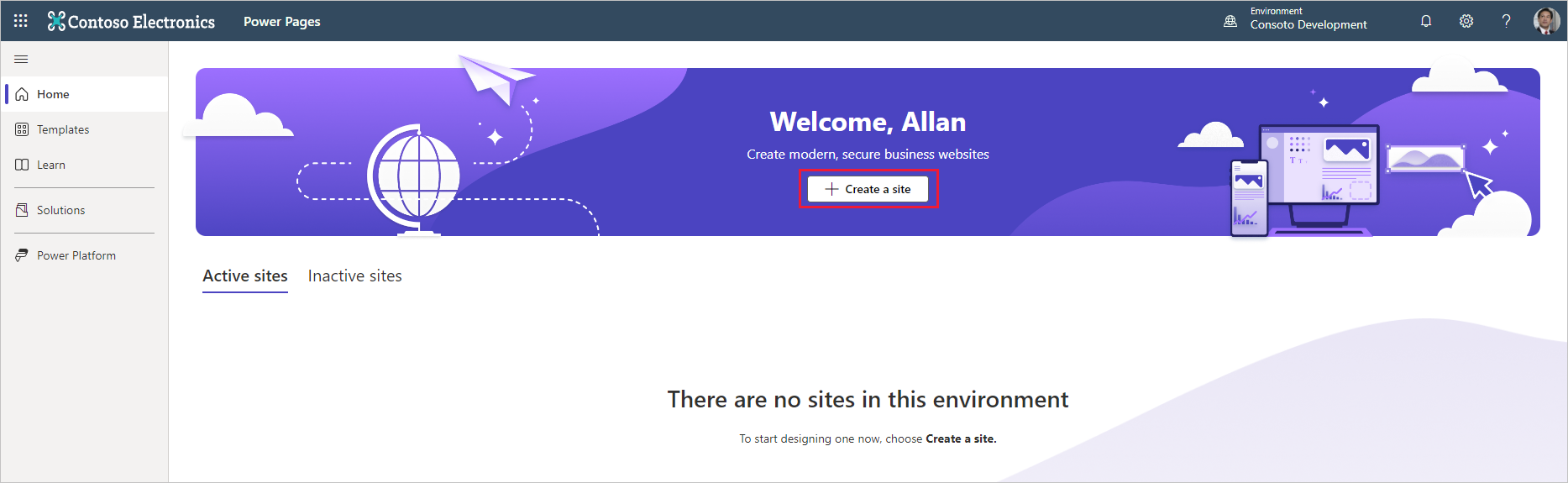Open Templates in sidebar
The height and width of the screenshot is (483, 1568).
pos(85,129)
